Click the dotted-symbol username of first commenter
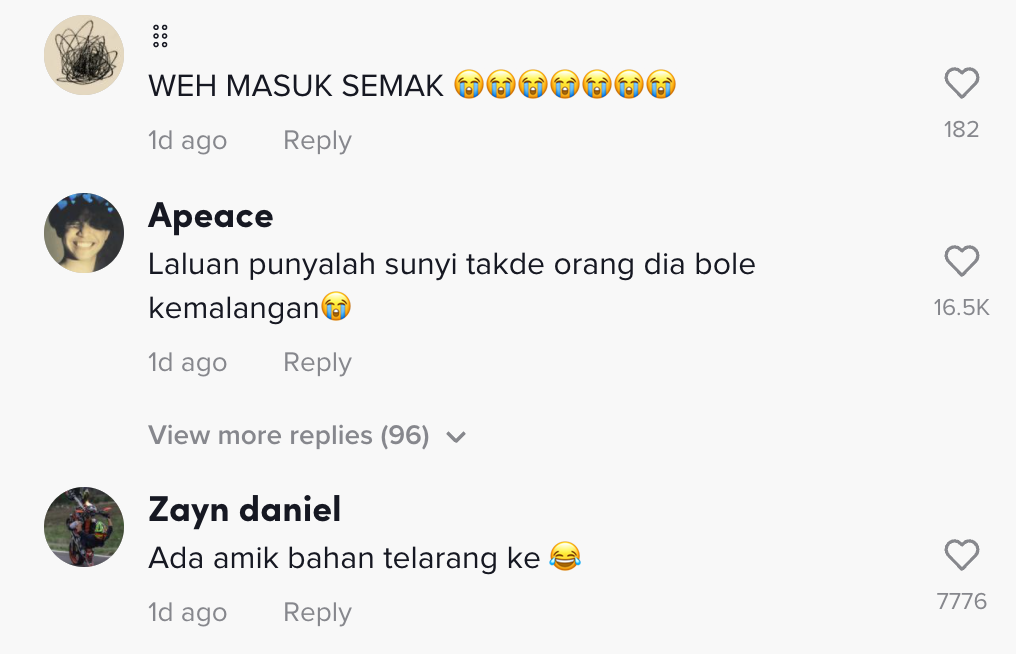This screenshot has width=1016, height=654. tap(160, 37)
